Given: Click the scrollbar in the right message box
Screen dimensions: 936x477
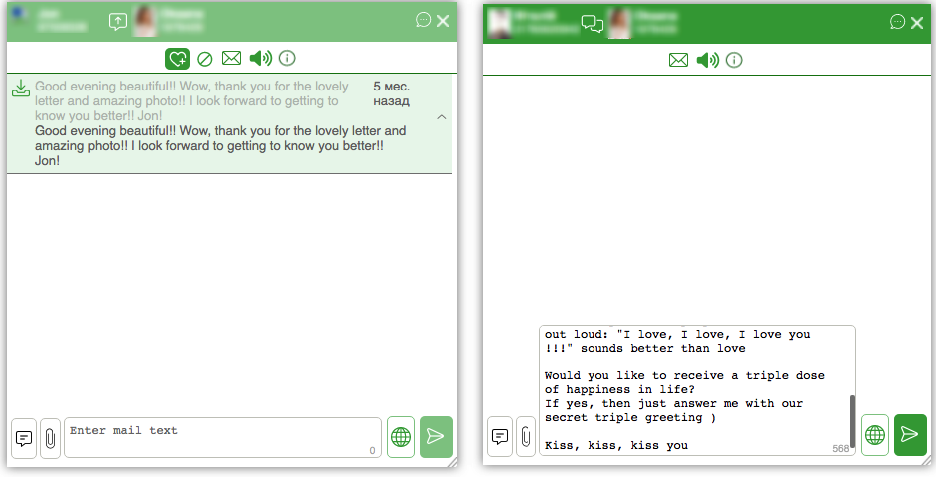Looking at the screenshot, I should pos(852,420).
